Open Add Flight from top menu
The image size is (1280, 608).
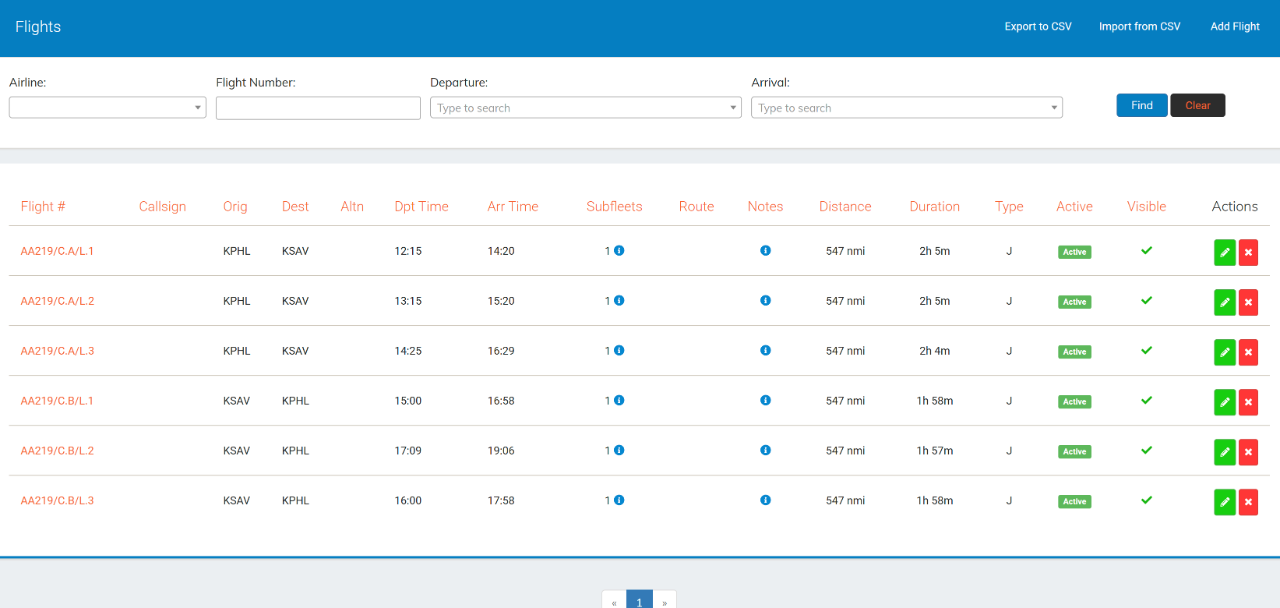(x=1234, y=27)
